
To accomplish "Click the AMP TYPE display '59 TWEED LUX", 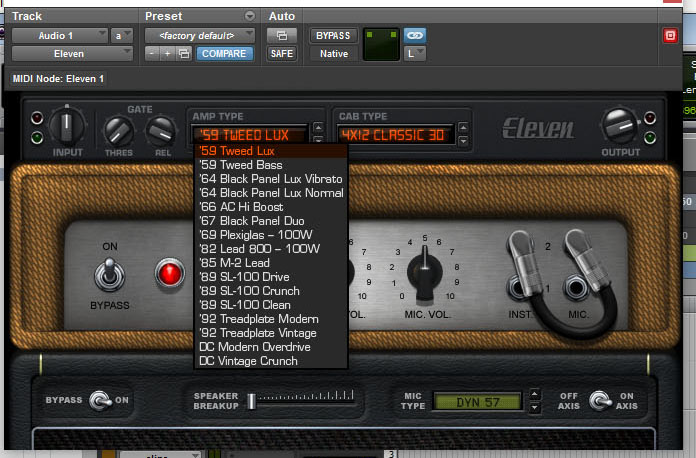I will click(249, 135).
